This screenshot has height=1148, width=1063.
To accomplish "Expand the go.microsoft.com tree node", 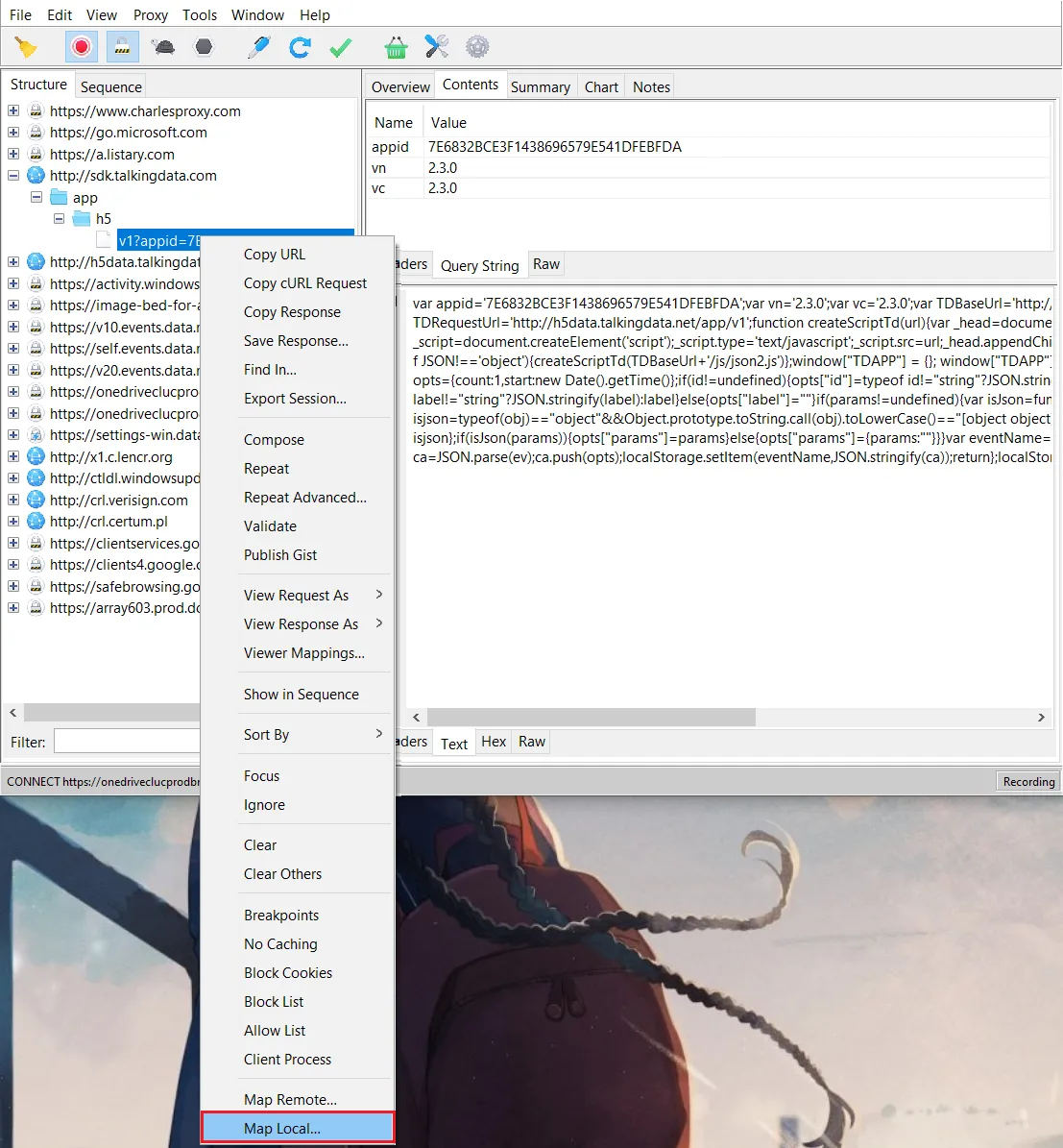I will [x=13, y=133].
